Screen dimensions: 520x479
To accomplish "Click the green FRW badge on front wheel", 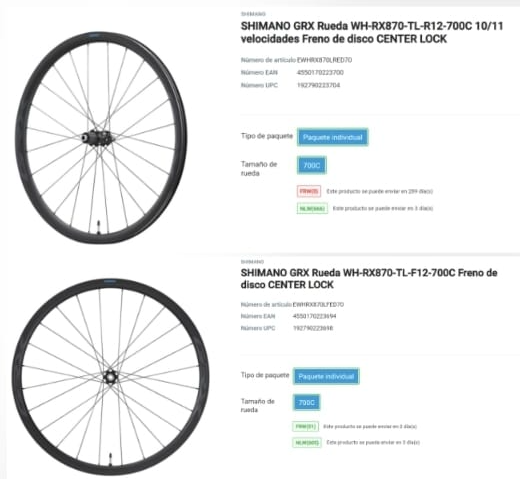I will [306, 426].
